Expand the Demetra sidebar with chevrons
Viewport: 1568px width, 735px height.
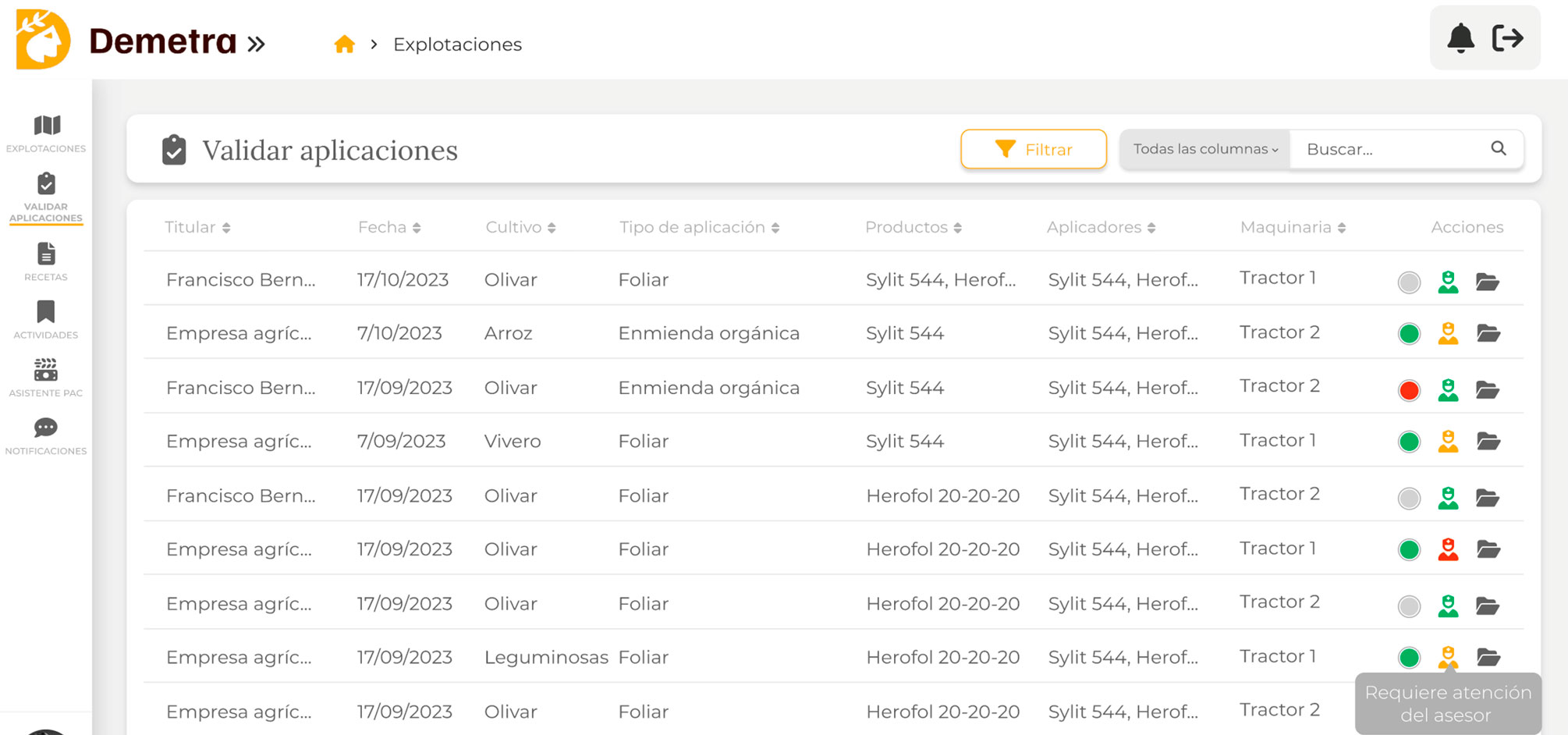click(x=257, y=44)
